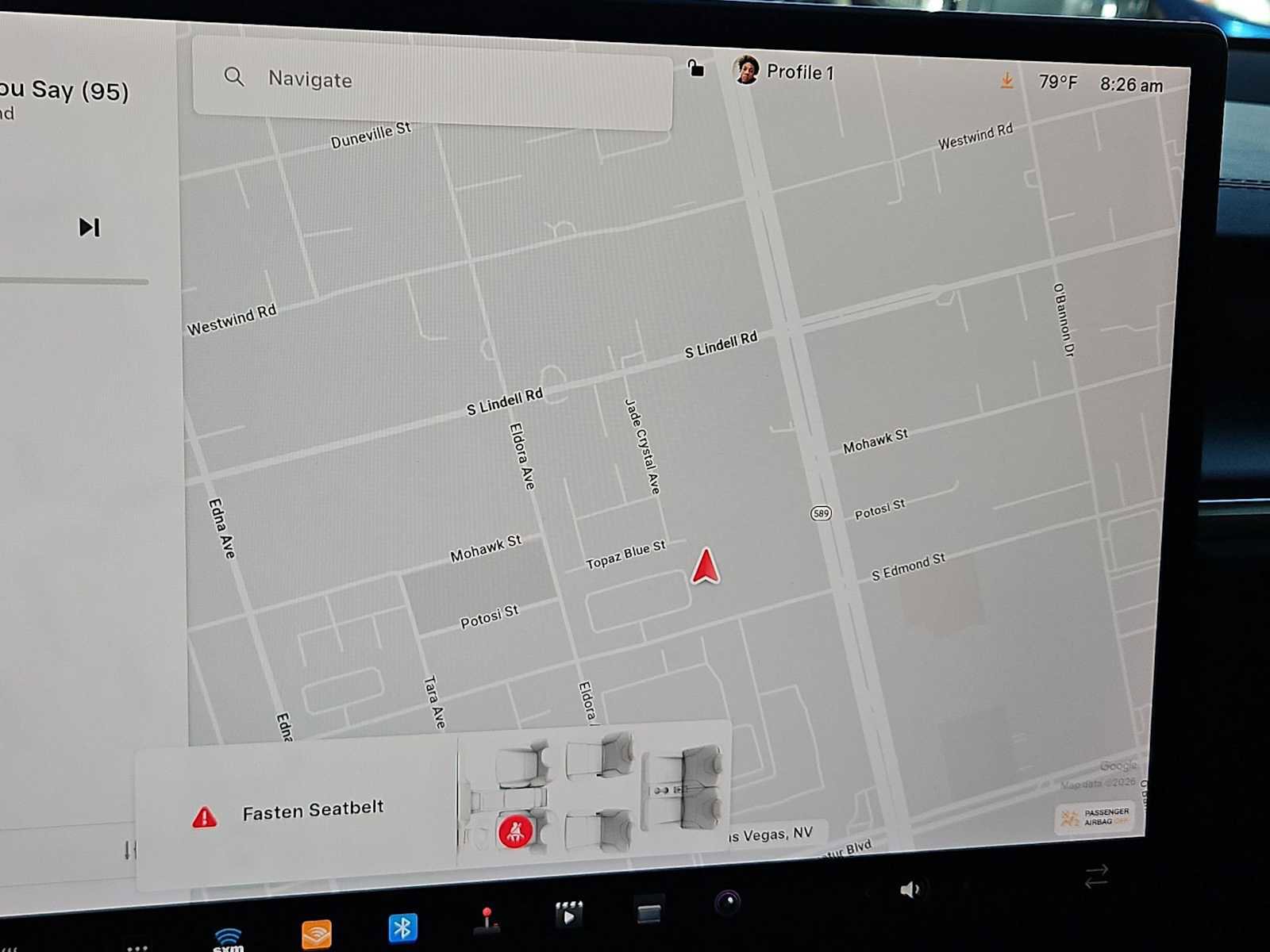Viewport: 1270px width, 952px height.
Task: Open the Toybox joystick icon
Action: [488, 920]
